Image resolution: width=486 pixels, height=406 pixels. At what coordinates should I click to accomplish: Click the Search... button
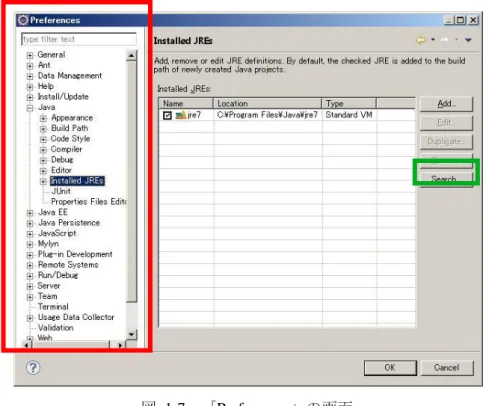coord(446,179)
